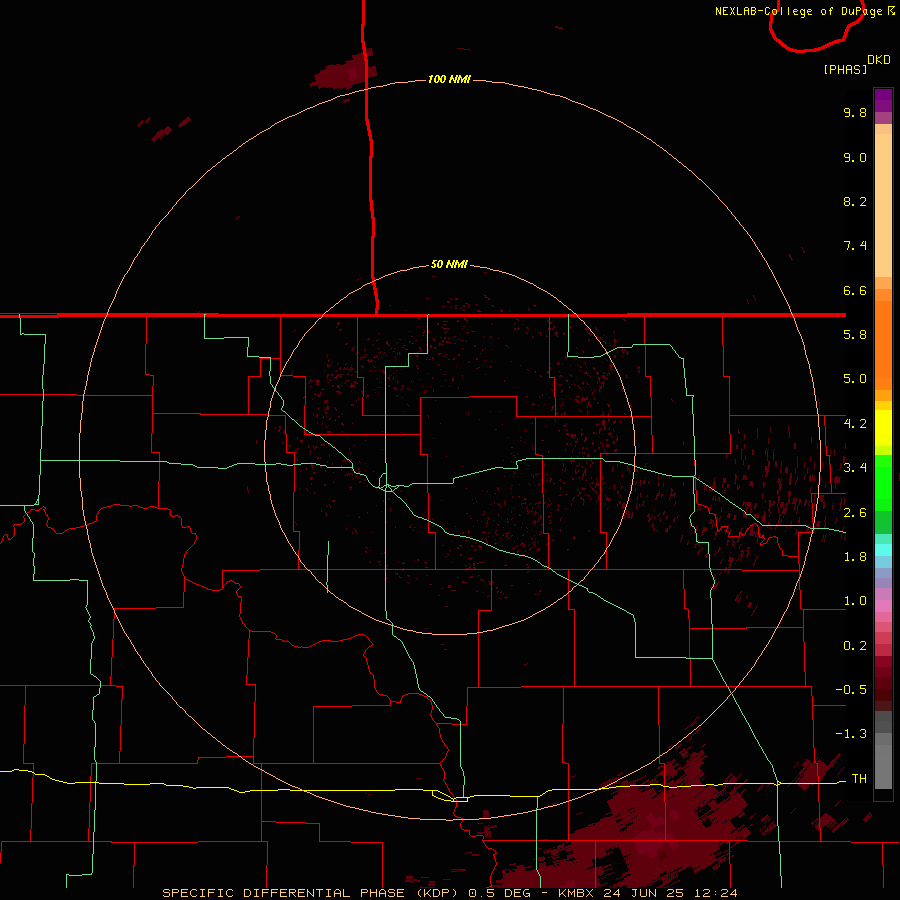Click the 2.6 color scale label

tap(855, 513)
